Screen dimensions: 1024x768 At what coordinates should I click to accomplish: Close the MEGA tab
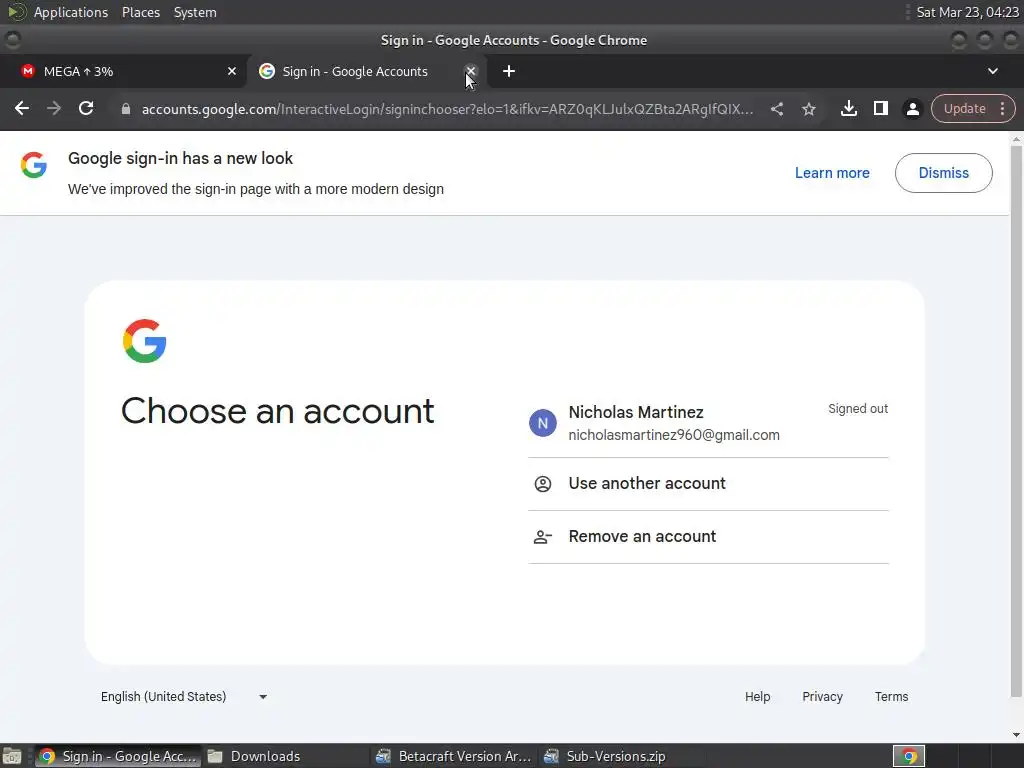pyautogui.click(x=232, y=71)
